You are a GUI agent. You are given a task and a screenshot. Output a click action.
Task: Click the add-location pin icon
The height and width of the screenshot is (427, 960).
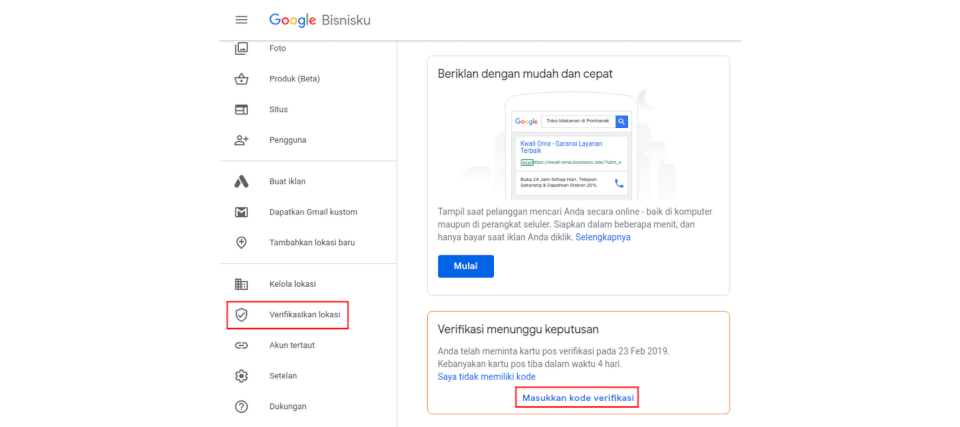coord(241,243)
